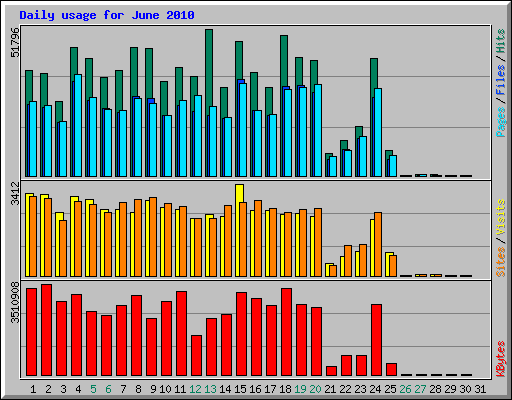Click the green day label 5
Viewport: 512px width, 400px height.
tap(93, 389)
